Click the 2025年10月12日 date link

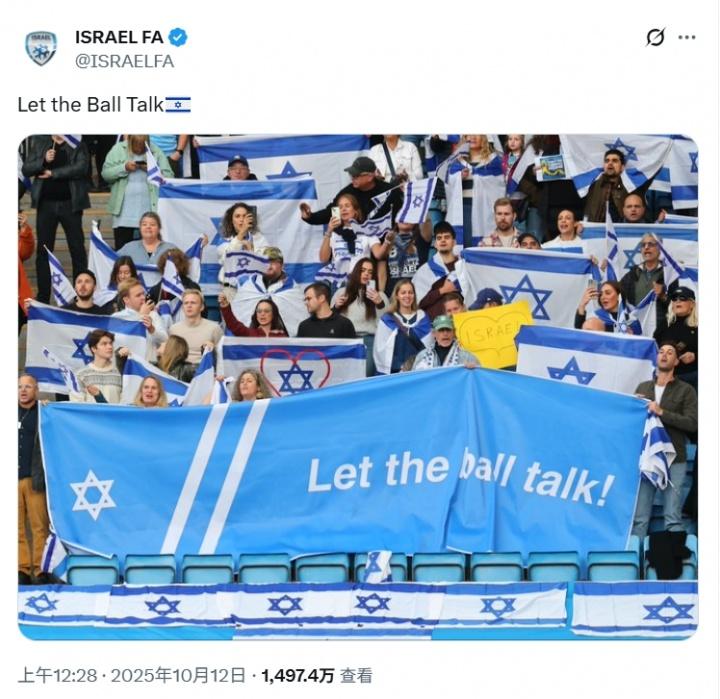[x=178, y=676]
